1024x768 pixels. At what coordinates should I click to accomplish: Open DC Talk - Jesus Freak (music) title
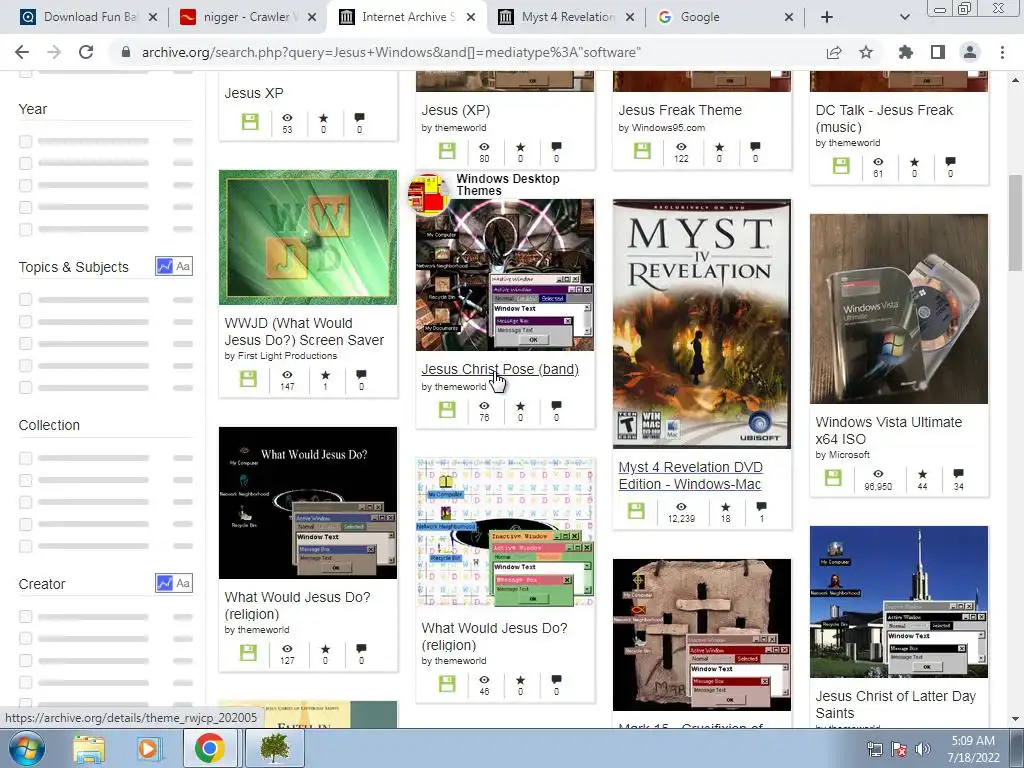(x=884, y=118)
